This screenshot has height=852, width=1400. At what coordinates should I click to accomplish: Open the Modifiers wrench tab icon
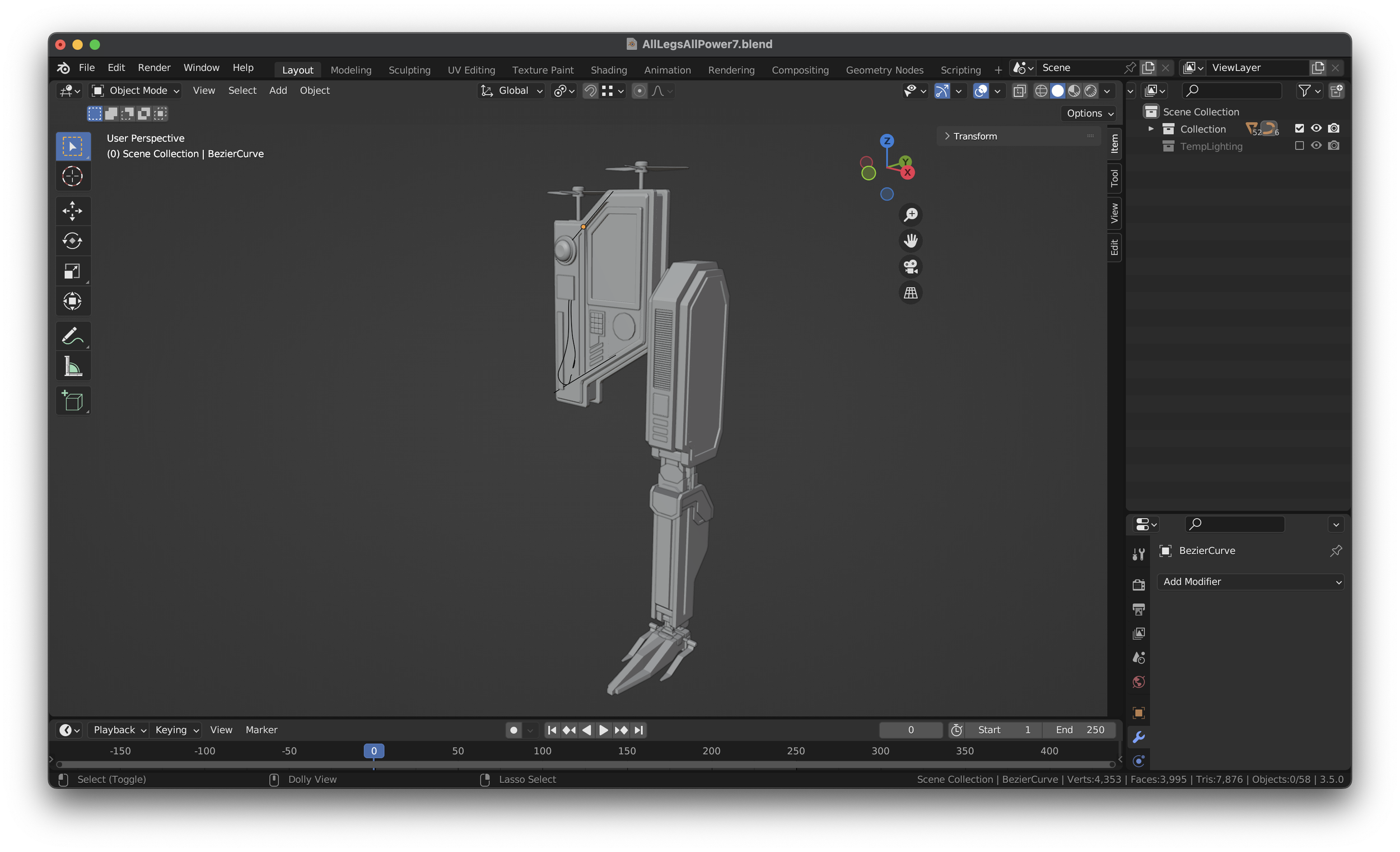[1138, 737]
